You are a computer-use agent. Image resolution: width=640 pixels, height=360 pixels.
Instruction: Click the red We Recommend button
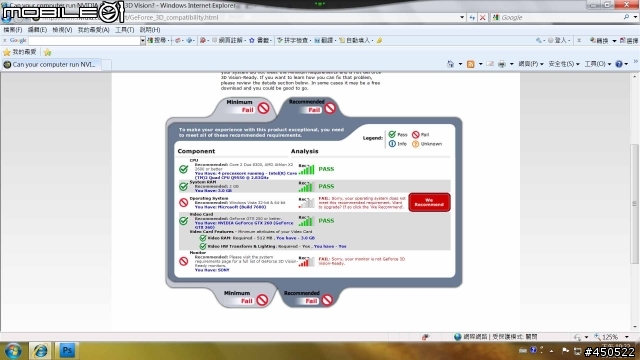point(429,202)
